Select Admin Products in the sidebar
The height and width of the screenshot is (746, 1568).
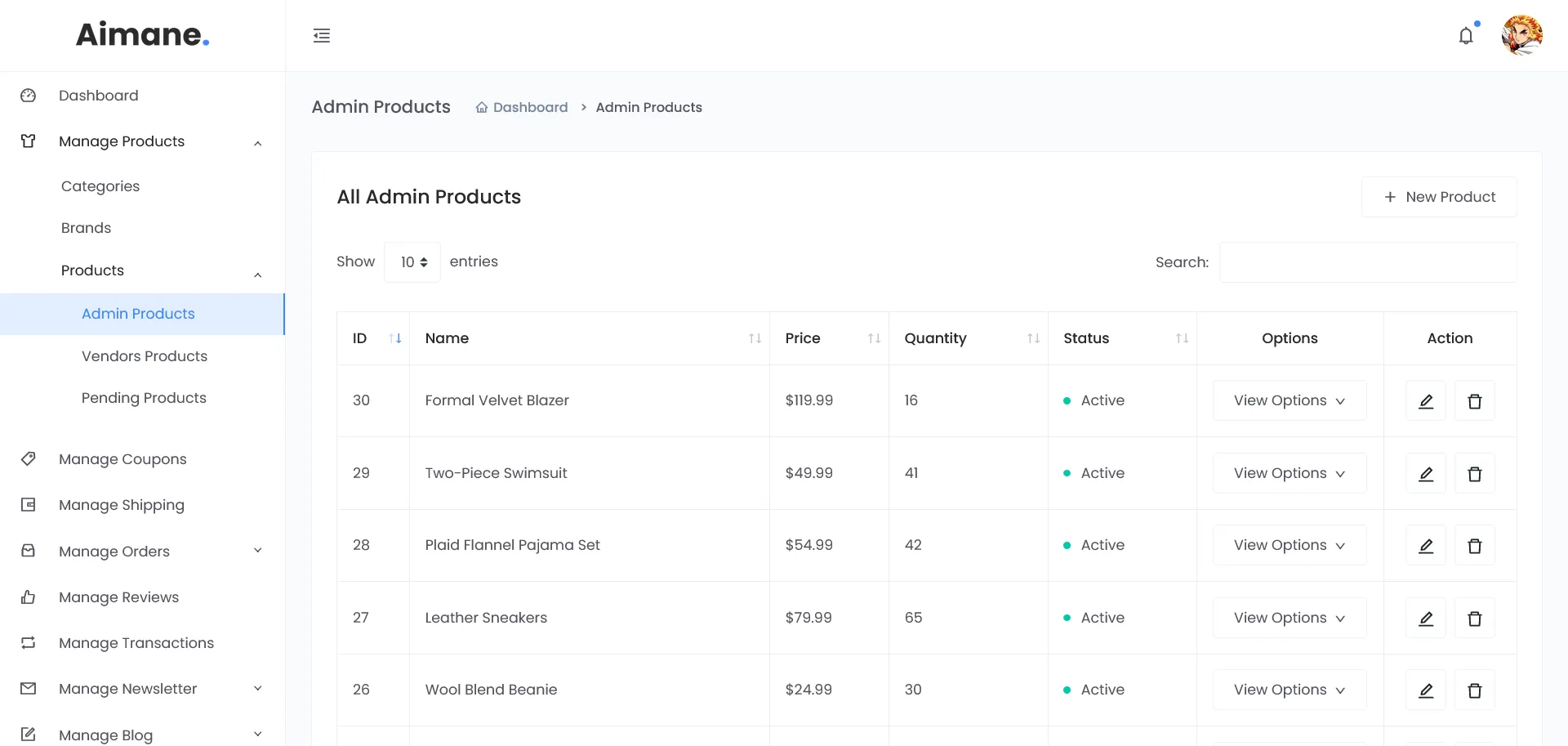[142, 314]
